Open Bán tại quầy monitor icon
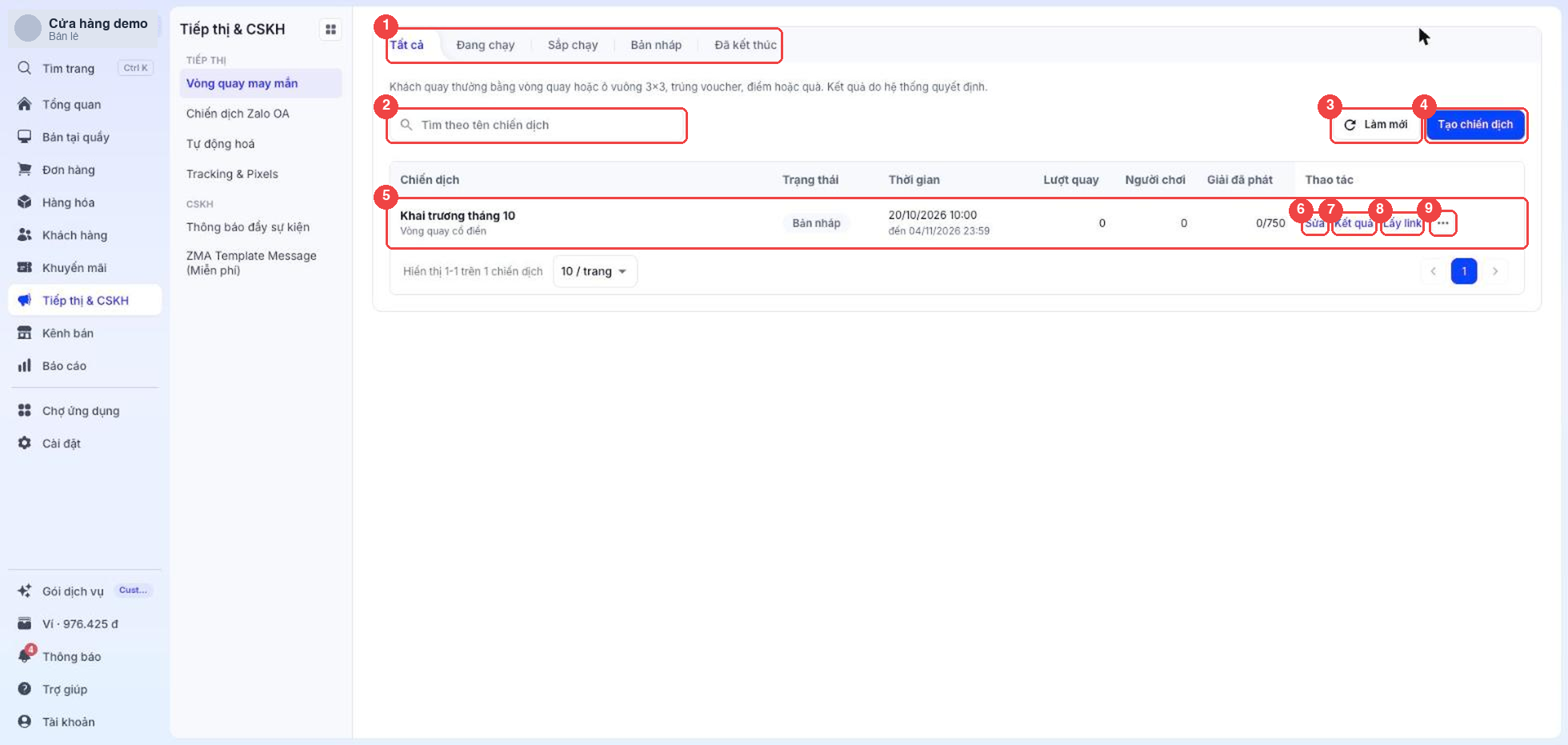The image size is (1568, 745). point(25,137)
